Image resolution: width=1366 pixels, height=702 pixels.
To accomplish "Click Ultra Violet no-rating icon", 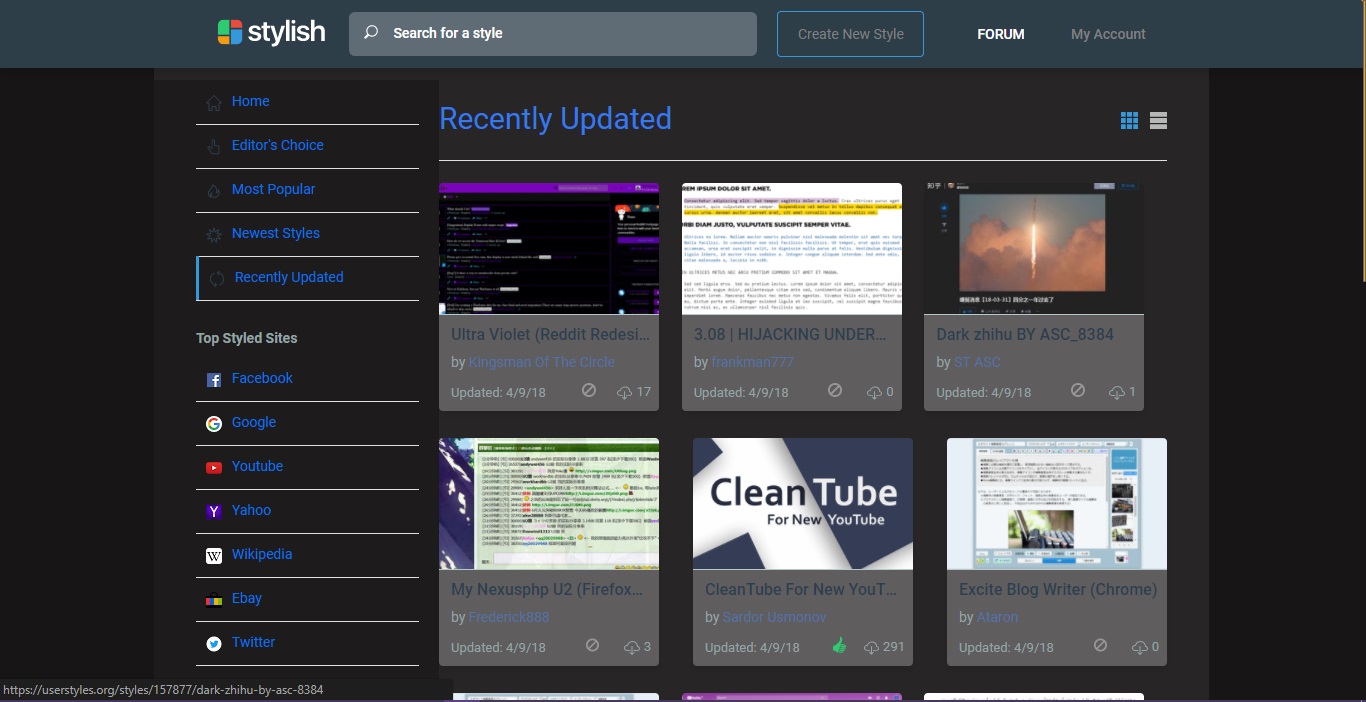I will tap(589, 390).
